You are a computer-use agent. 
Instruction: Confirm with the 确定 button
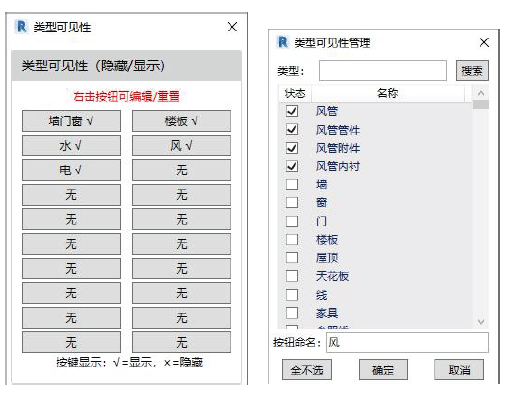[383, 370]
